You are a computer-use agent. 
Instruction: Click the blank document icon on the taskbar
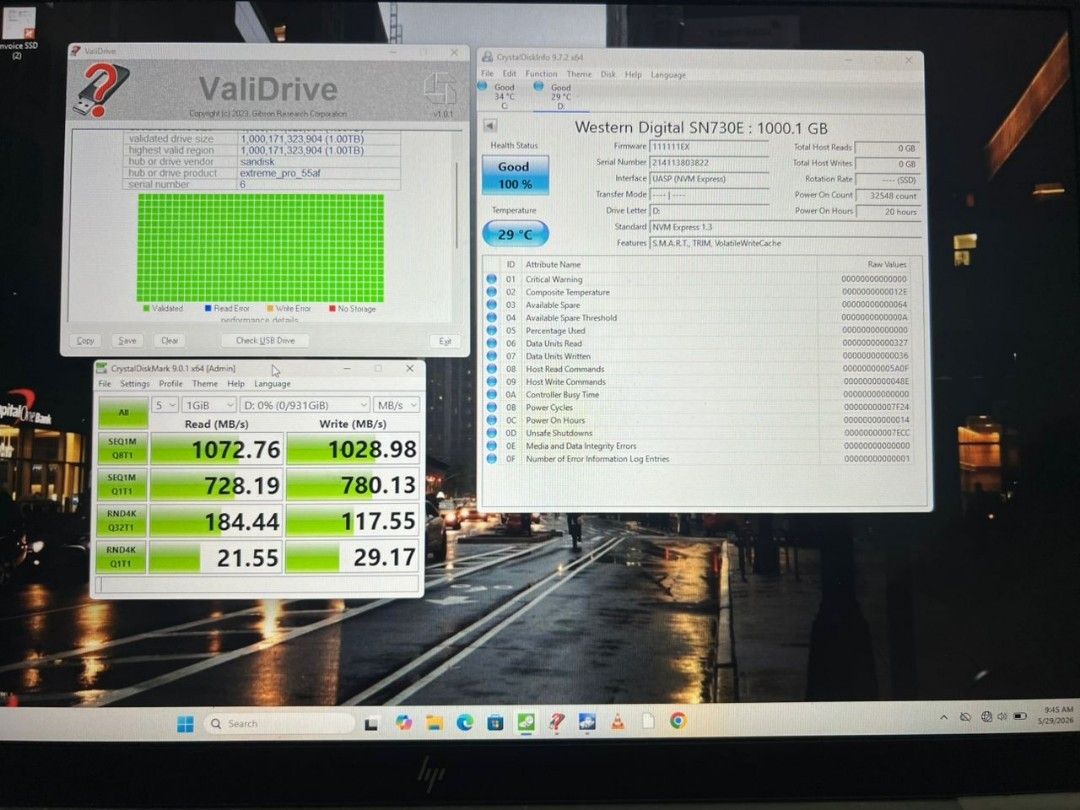pyautogui.click(x=648, y=720)
